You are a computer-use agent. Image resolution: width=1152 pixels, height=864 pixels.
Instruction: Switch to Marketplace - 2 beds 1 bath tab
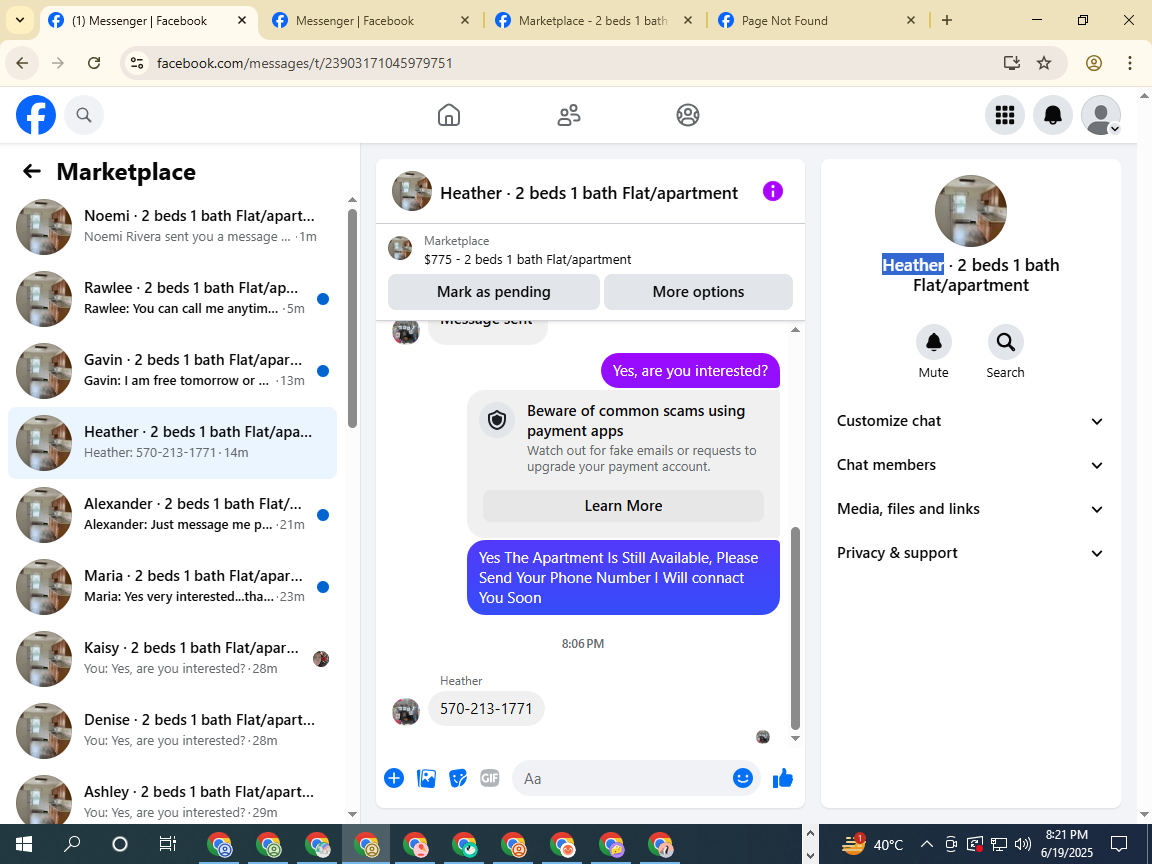click(x=592, y=21)
